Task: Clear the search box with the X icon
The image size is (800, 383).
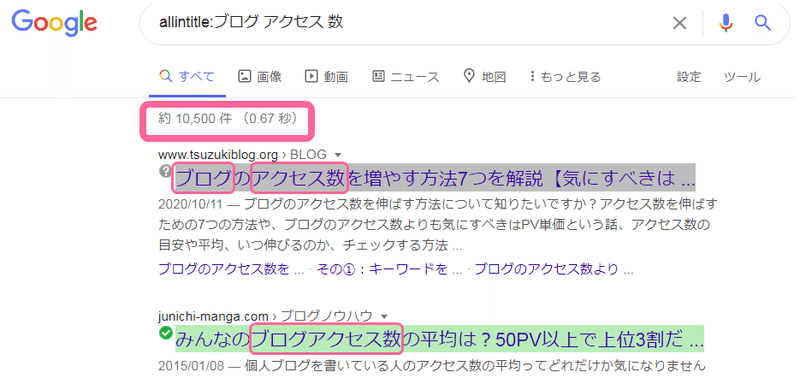Action: 679,23
